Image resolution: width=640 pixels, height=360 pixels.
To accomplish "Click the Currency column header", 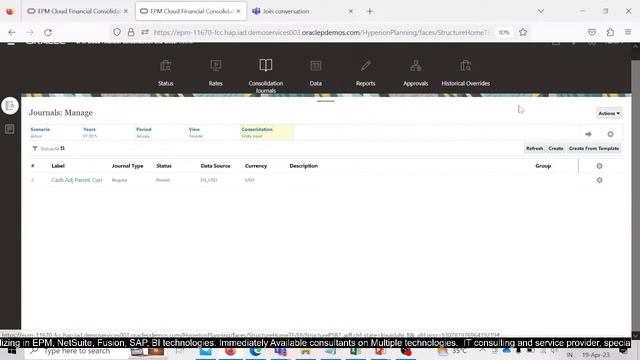I will tap(256, 166).
